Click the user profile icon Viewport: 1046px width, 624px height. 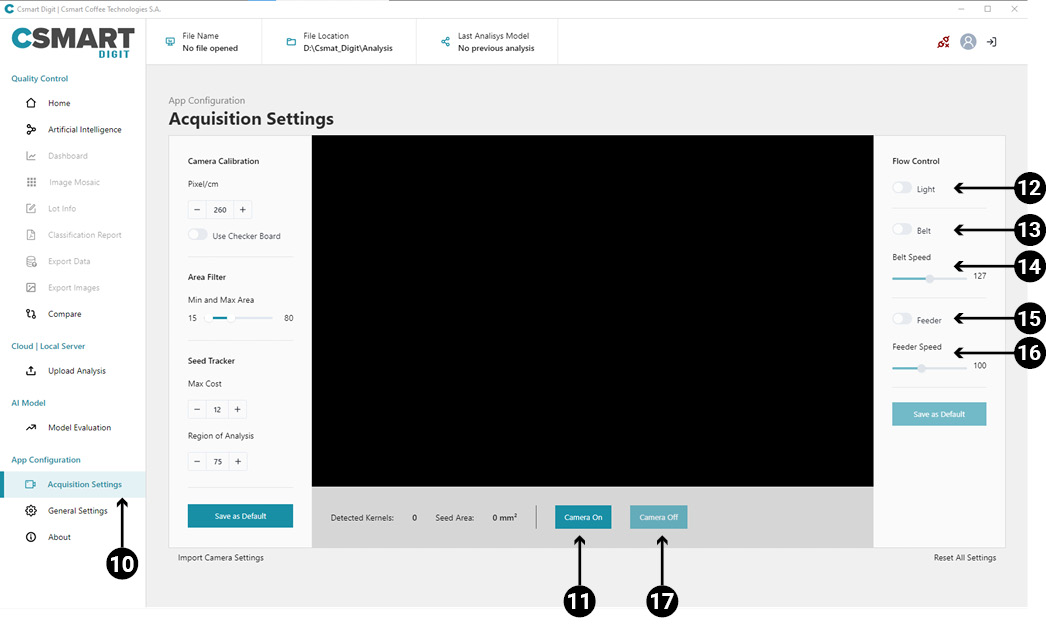pyautogui.click(x=967, y=42)
